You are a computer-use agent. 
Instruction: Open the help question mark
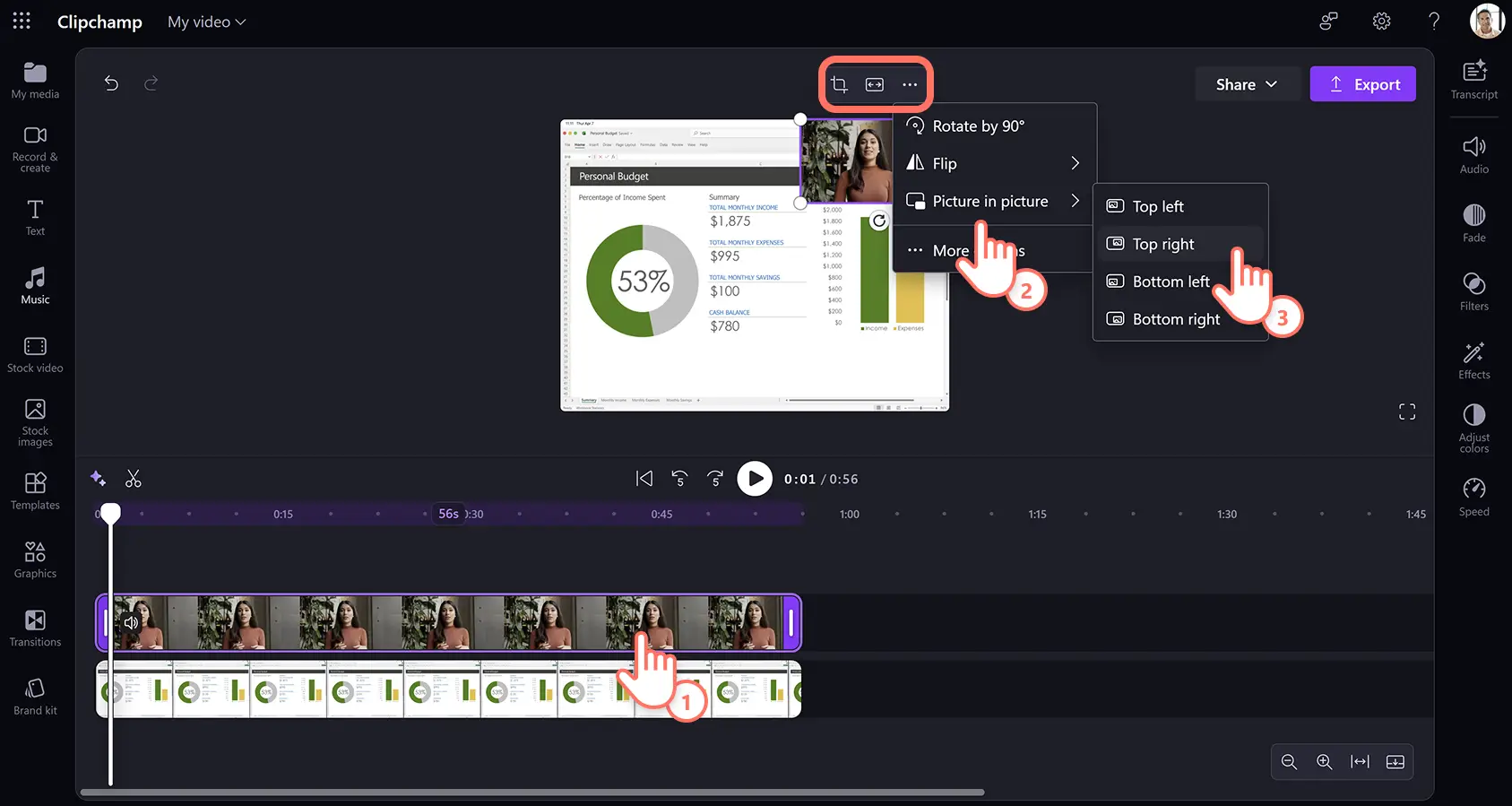point(1434,21)
